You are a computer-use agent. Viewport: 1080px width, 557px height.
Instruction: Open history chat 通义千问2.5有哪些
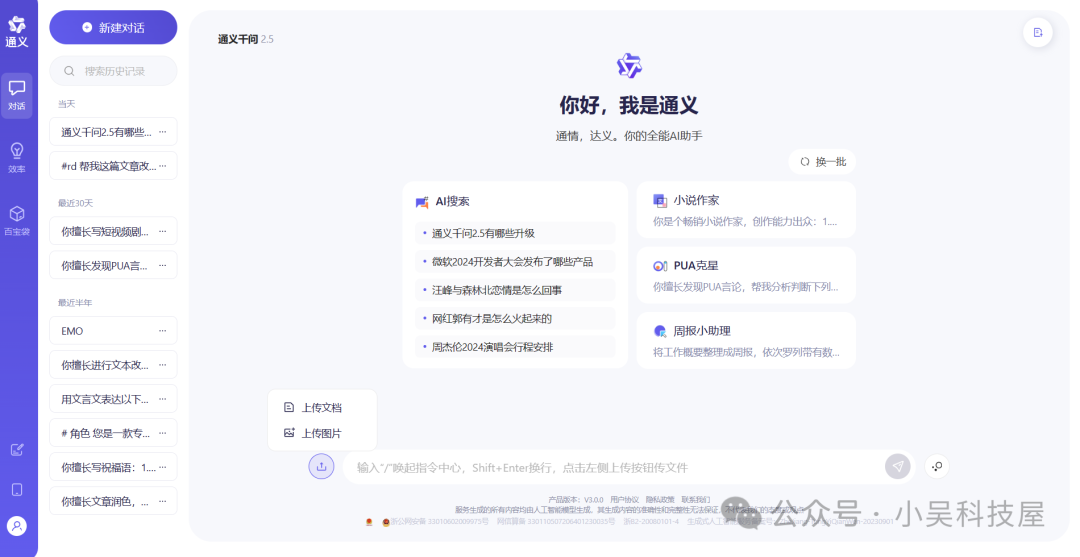[x=113, y=132]
